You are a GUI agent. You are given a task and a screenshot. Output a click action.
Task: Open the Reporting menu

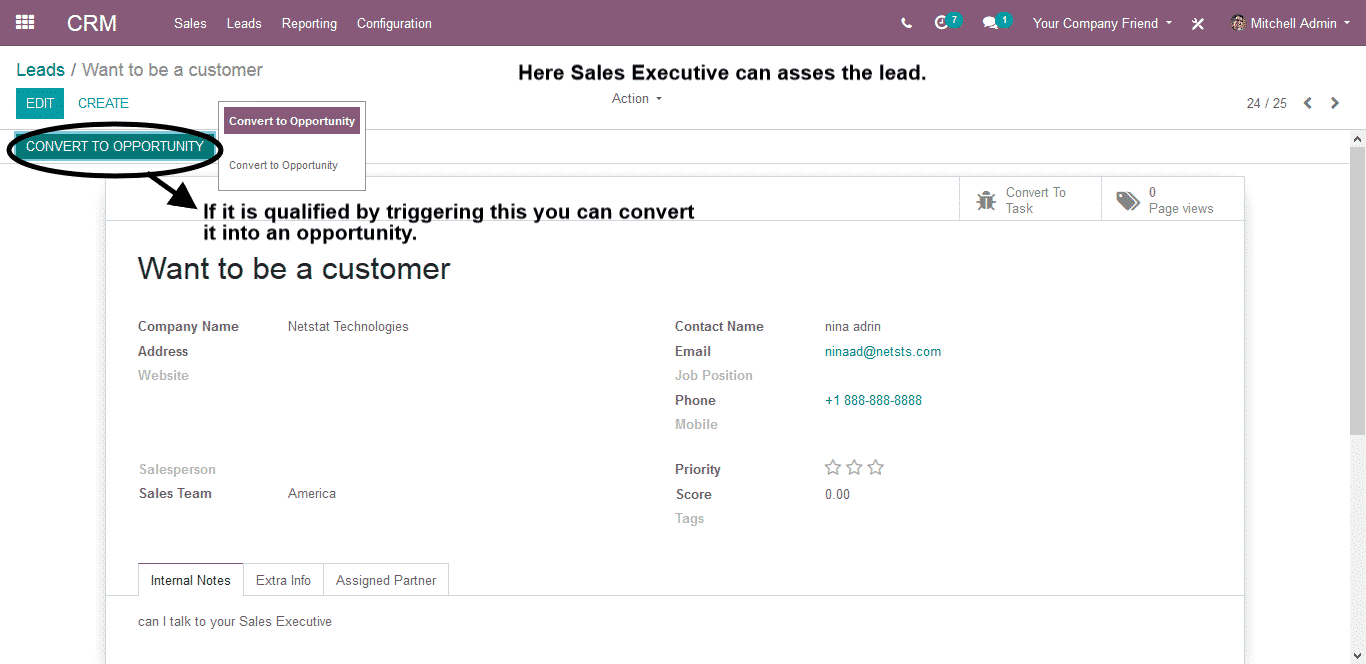pos(309,23)
